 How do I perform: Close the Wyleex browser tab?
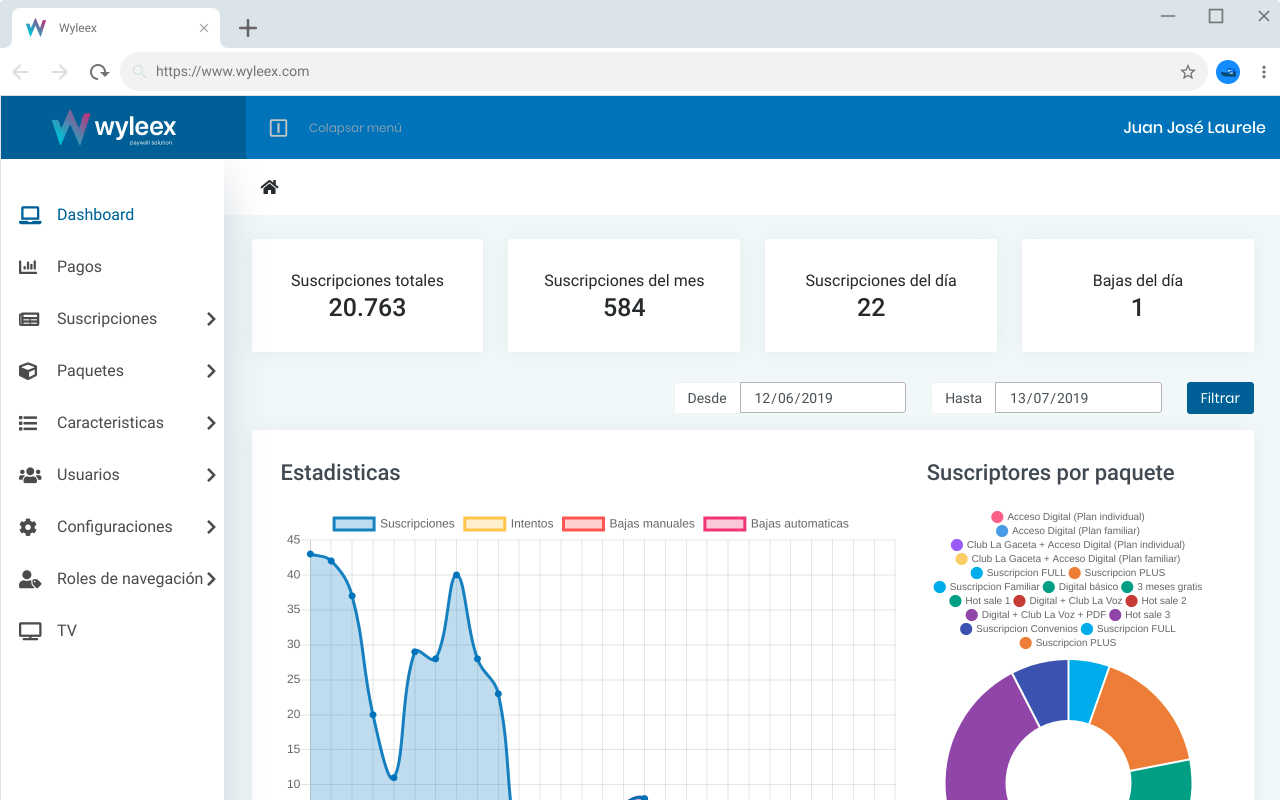pyautogui.click(x=204, y=28)
